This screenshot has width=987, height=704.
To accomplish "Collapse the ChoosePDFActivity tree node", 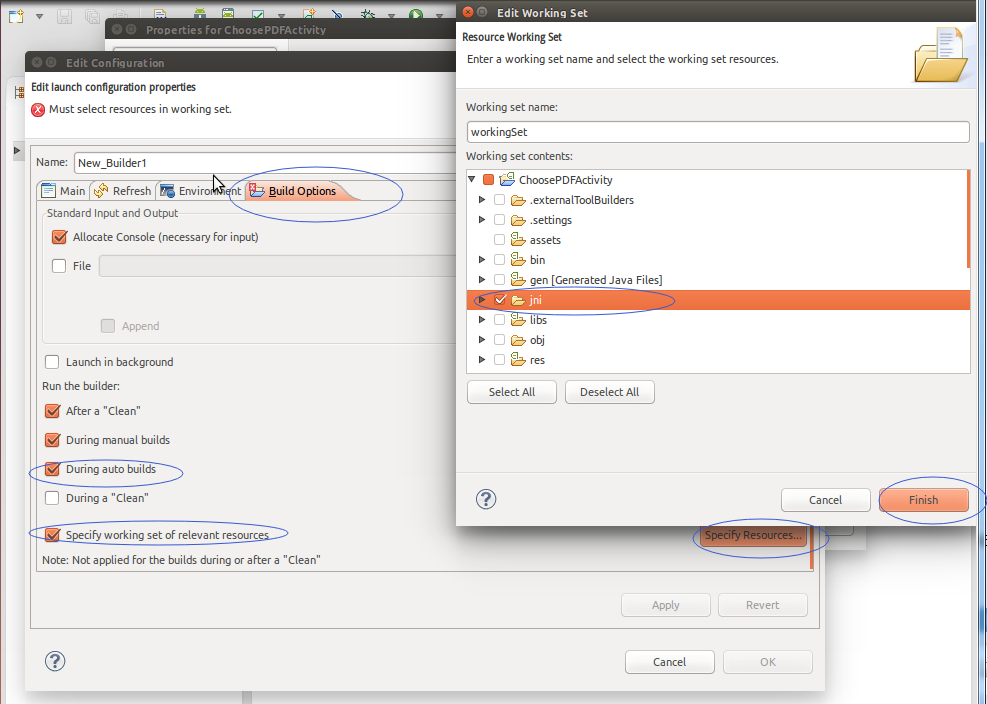I will pyautogui.click(x=471, y=179).
